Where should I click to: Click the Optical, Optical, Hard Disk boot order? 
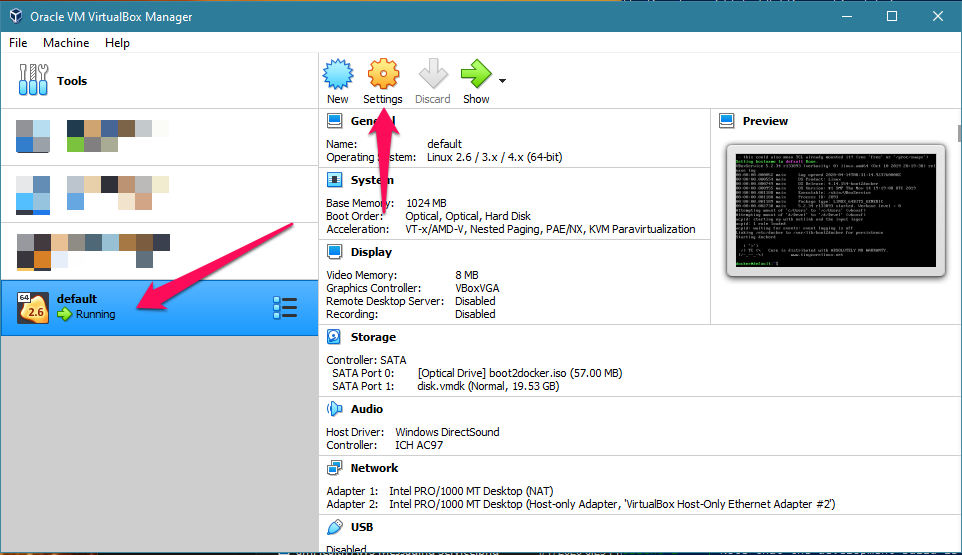468,216
